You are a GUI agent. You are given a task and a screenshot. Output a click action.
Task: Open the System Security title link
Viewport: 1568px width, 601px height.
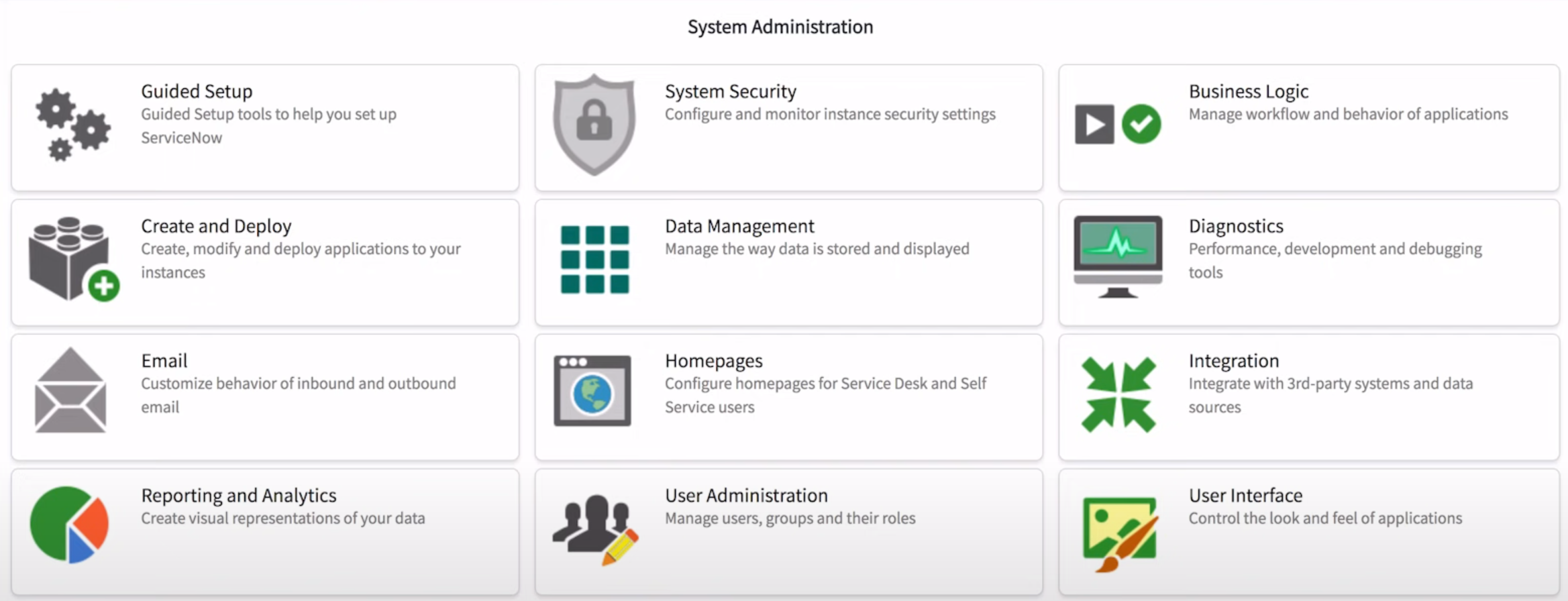coord(730,91)
